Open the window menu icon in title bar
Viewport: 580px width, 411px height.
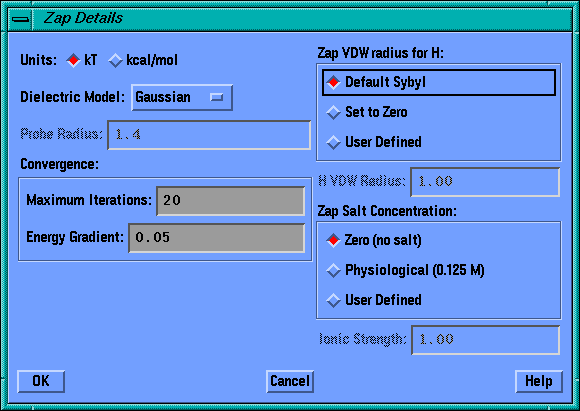coord(20,18)
